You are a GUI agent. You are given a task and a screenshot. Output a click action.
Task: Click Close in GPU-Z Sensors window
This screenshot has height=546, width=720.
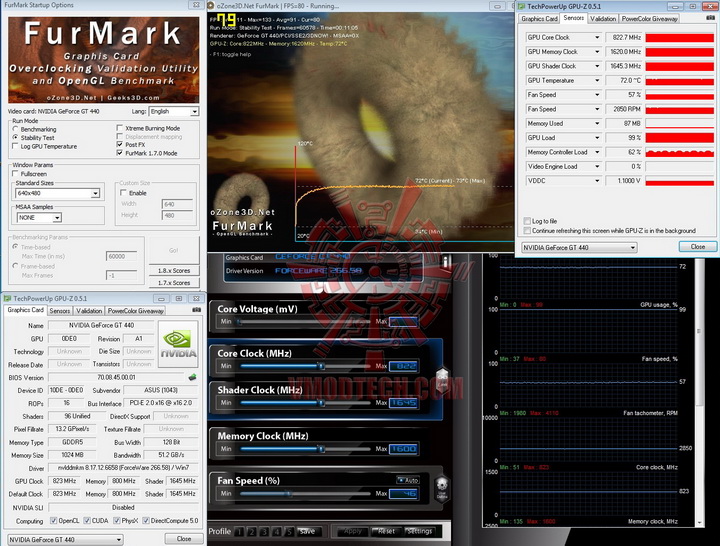tap(698, 247)
